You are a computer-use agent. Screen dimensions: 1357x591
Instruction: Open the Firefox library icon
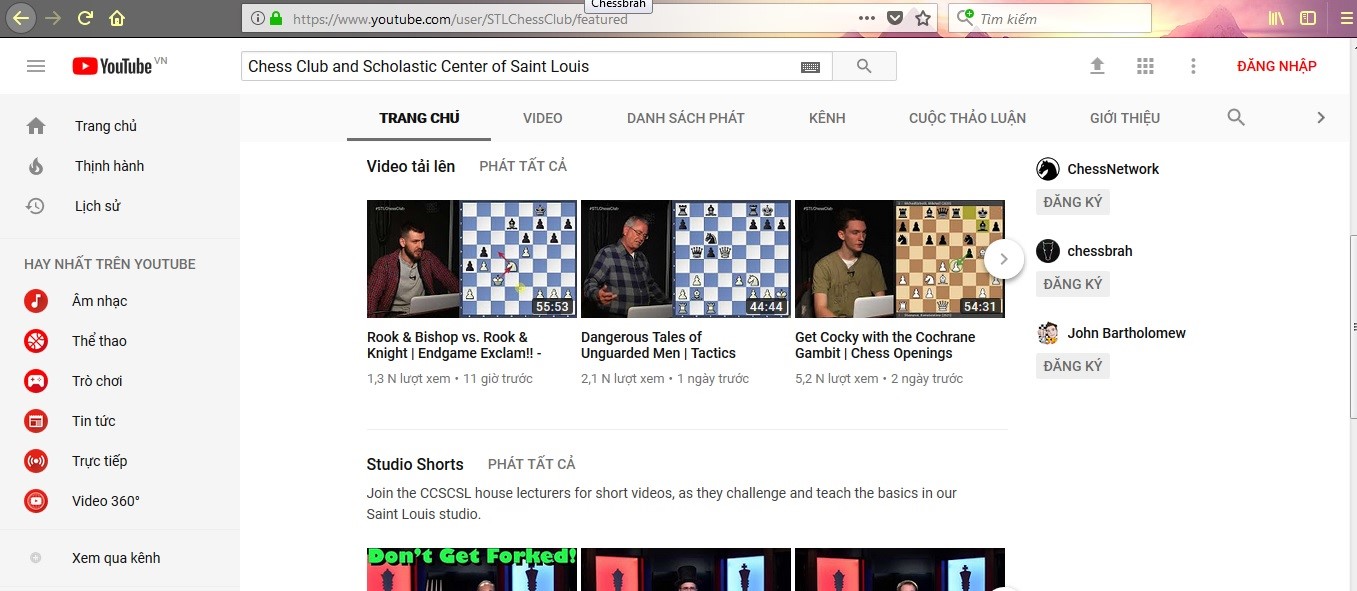pyautogui.click(x=1276, y=18)
